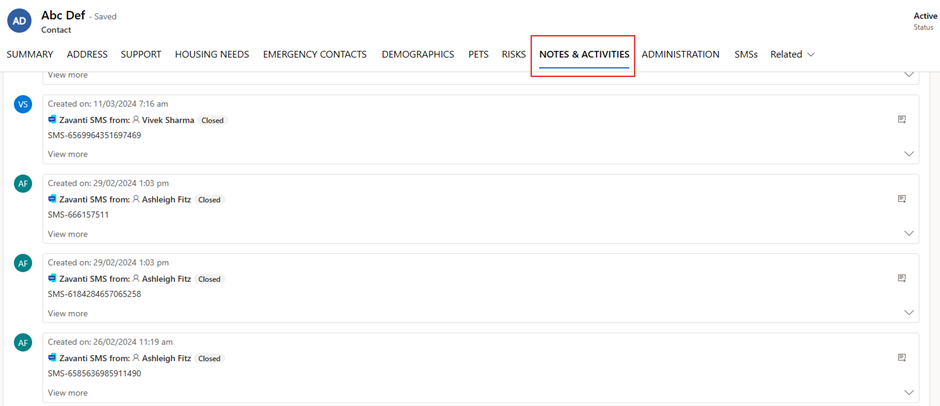This screenshot has width=940, height=406.
Task: Click Created on: 26/02/2024 11:19 am
Action: click(110, 342)
